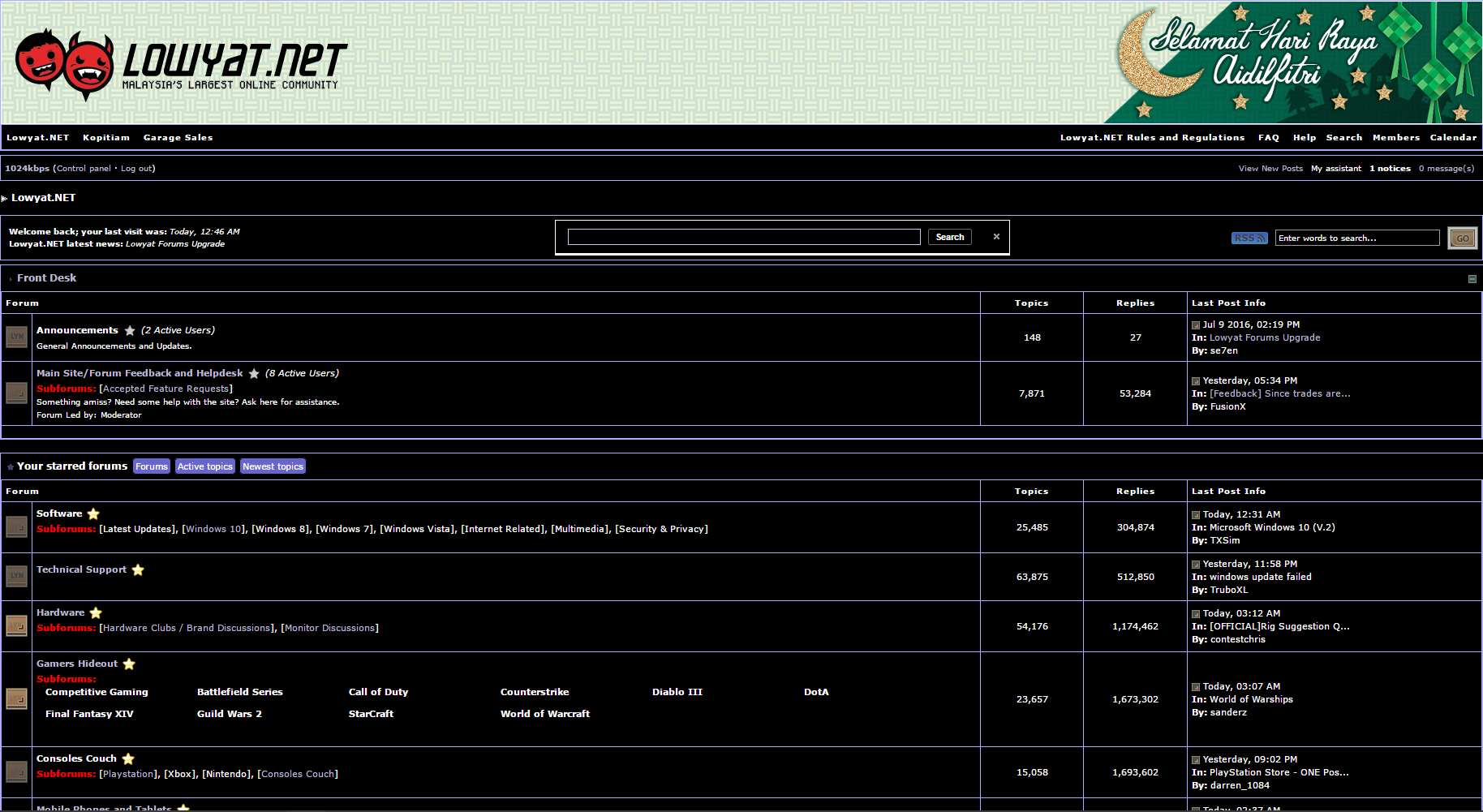Open the Lowyat.NET navigation item
Image resolution: width=1483 pixels, height=812 pixels.
[38, 138]
